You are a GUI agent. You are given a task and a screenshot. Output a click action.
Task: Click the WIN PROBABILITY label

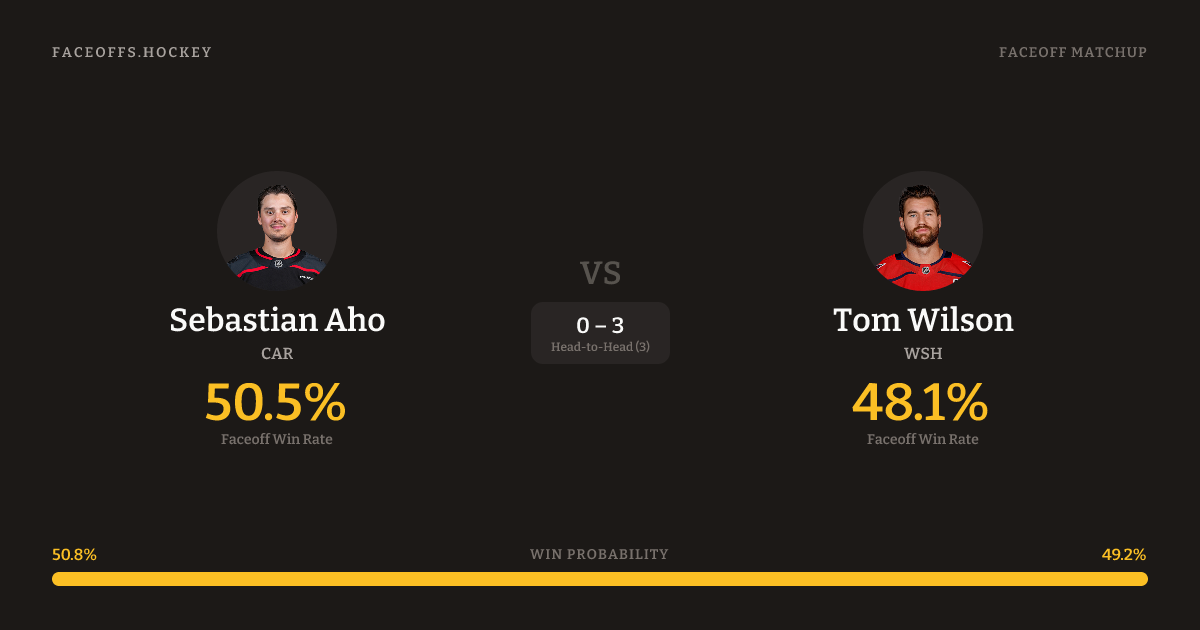tap(600, 554)
